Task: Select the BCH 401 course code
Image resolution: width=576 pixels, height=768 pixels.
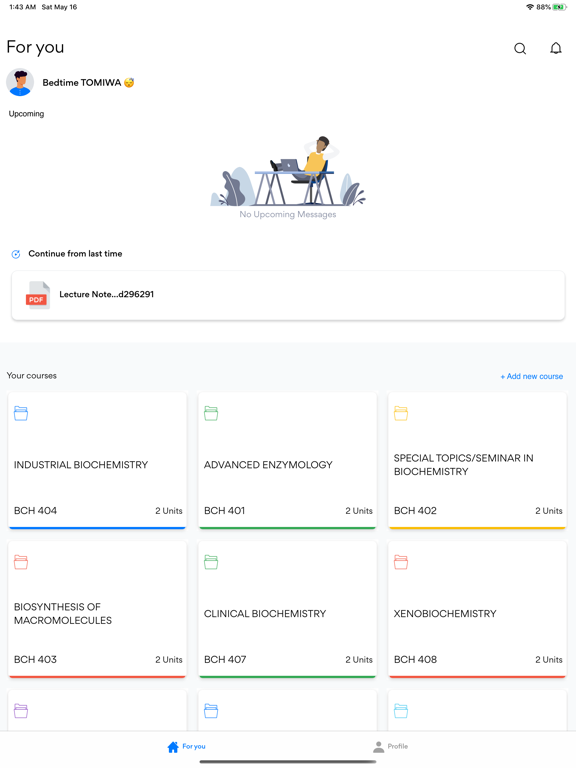Action: click(224, 511)
